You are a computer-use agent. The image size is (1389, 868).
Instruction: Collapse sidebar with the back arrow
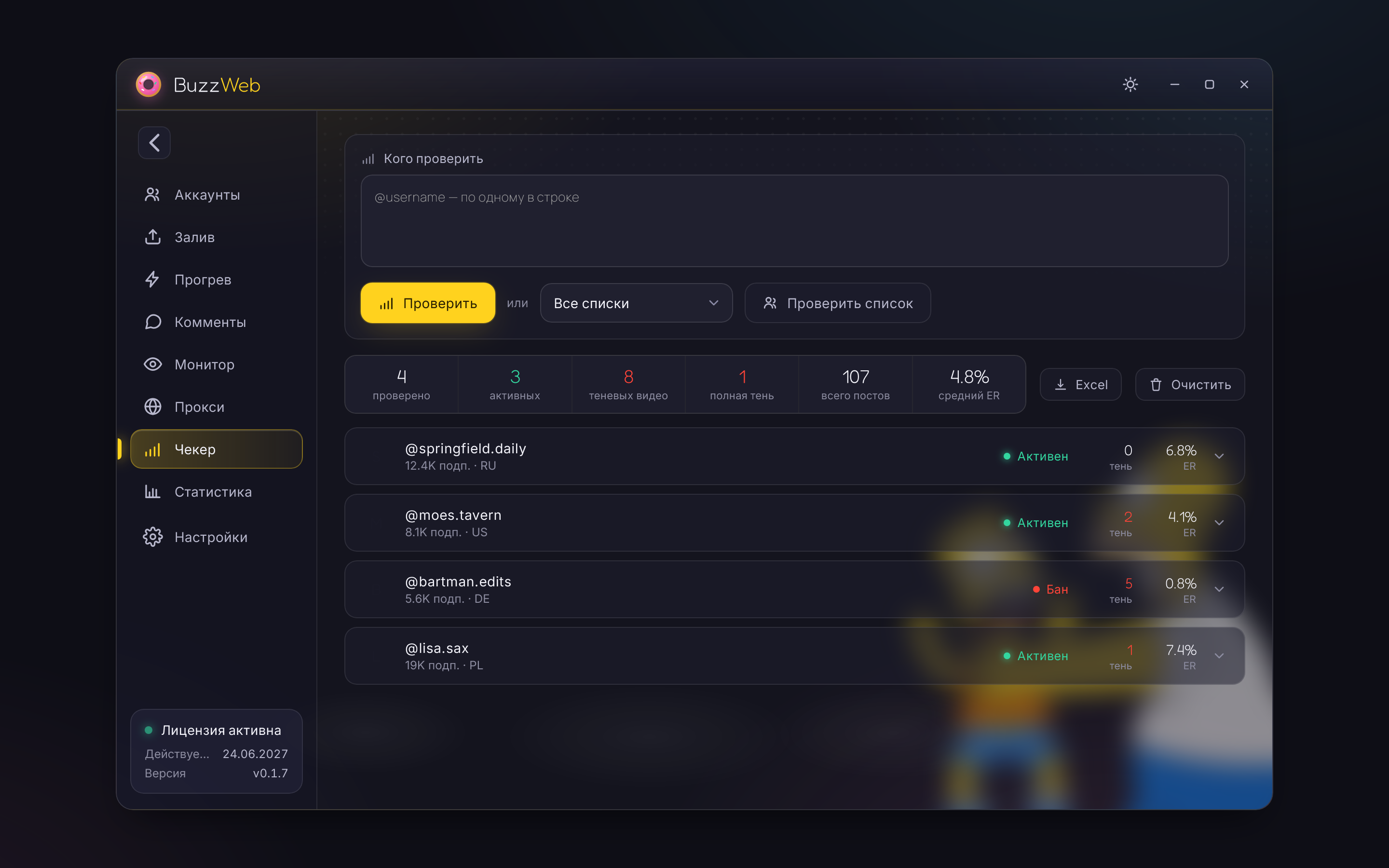[x=154, y=142]
